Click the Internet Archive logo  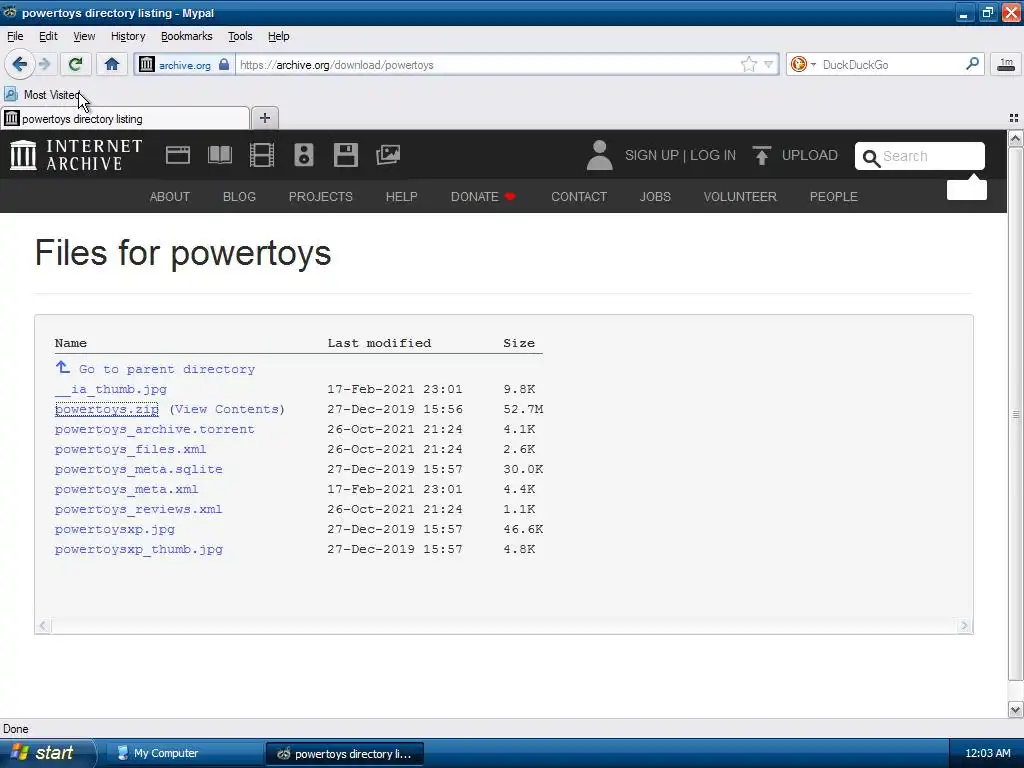tap(76, 155)
